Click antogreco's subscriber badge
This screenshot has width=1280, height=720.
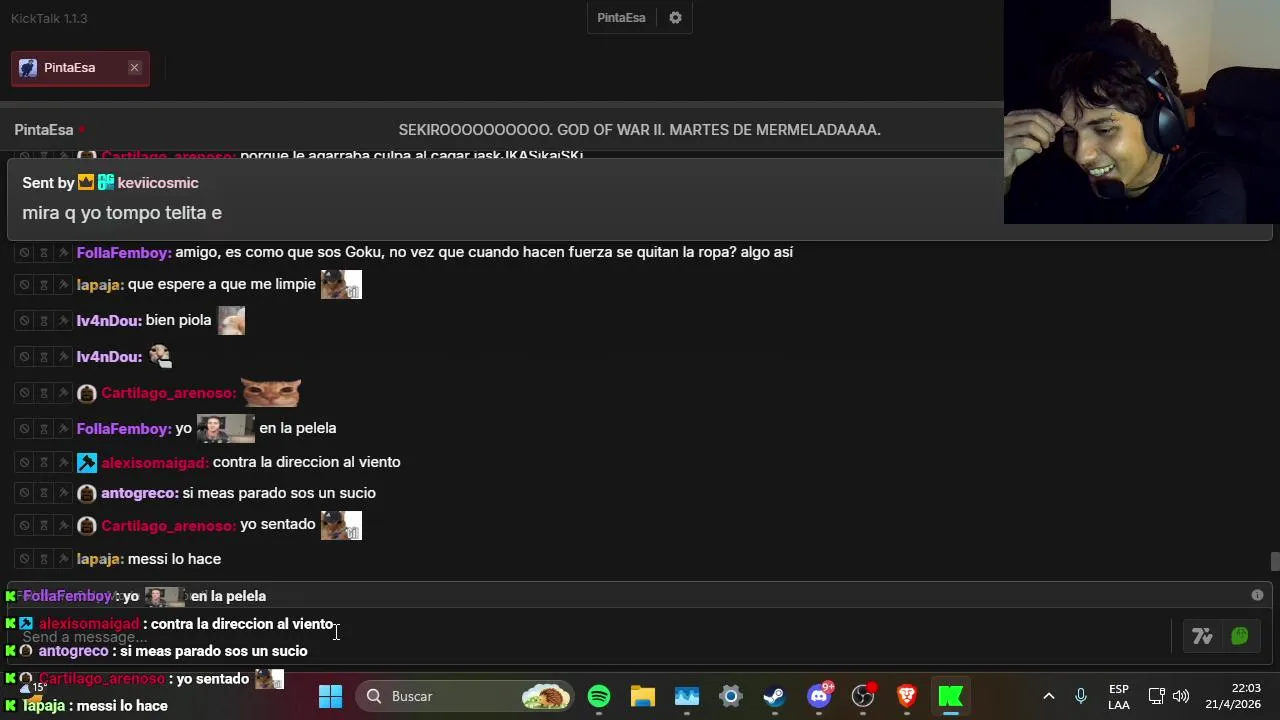(x=87, y=493)
